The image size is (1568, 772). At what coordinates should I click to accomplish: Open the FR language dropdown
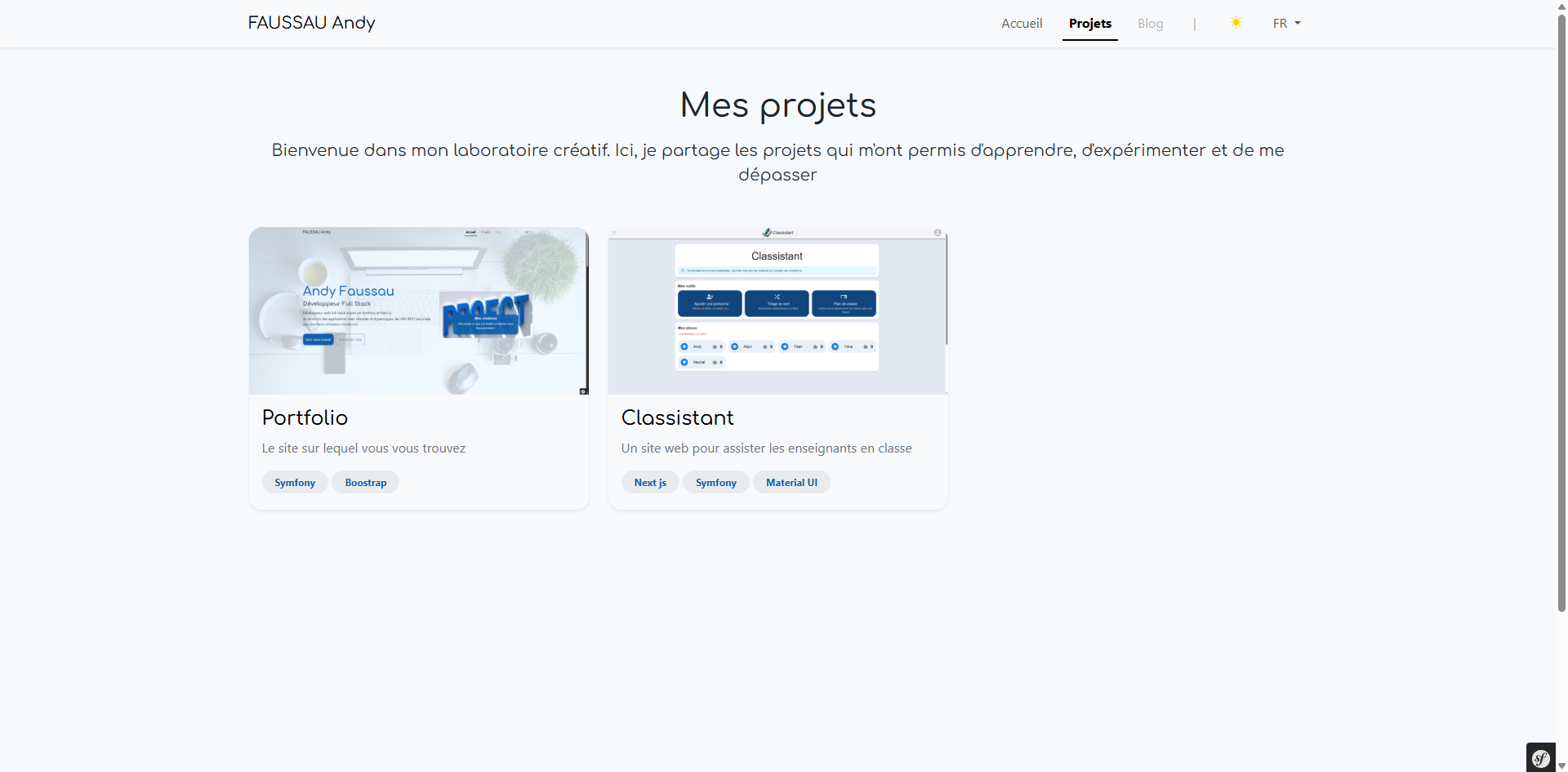coord(1285,24)
